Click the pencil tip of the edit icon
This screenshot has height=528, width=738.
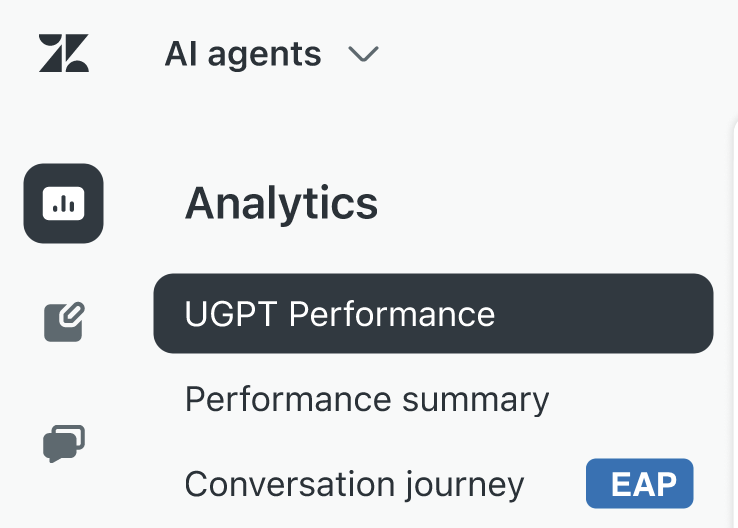(72, 313)
